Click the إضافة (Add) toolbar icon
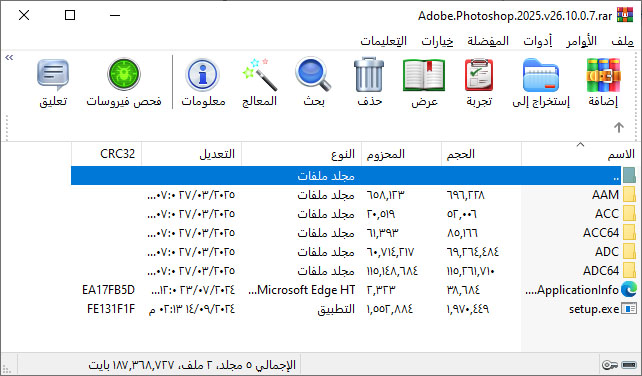 click(603, 75)
